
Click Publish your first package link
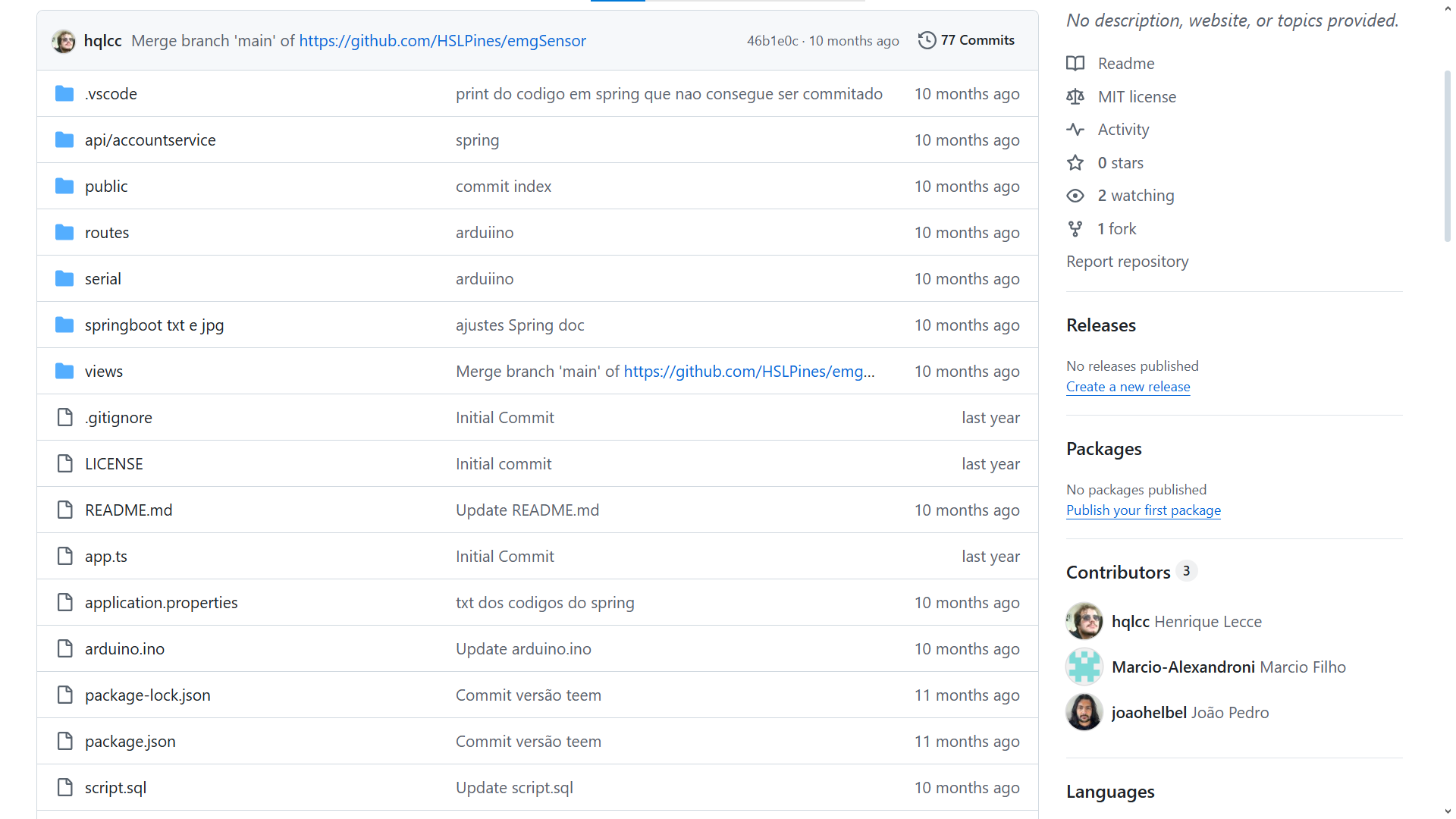(1143, 510)
